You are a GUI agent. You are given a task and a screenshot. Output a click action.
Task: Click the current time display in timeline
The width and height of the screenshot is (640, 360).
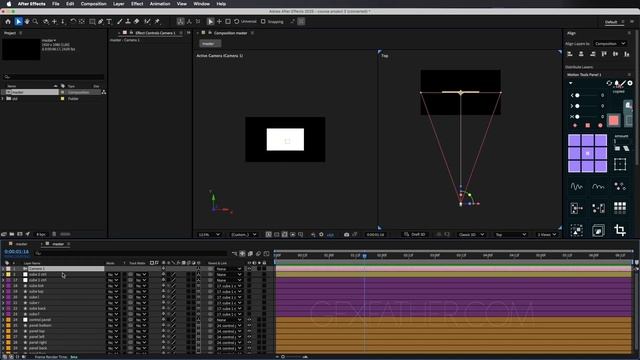pyautogui.click(x=17, y=251)
